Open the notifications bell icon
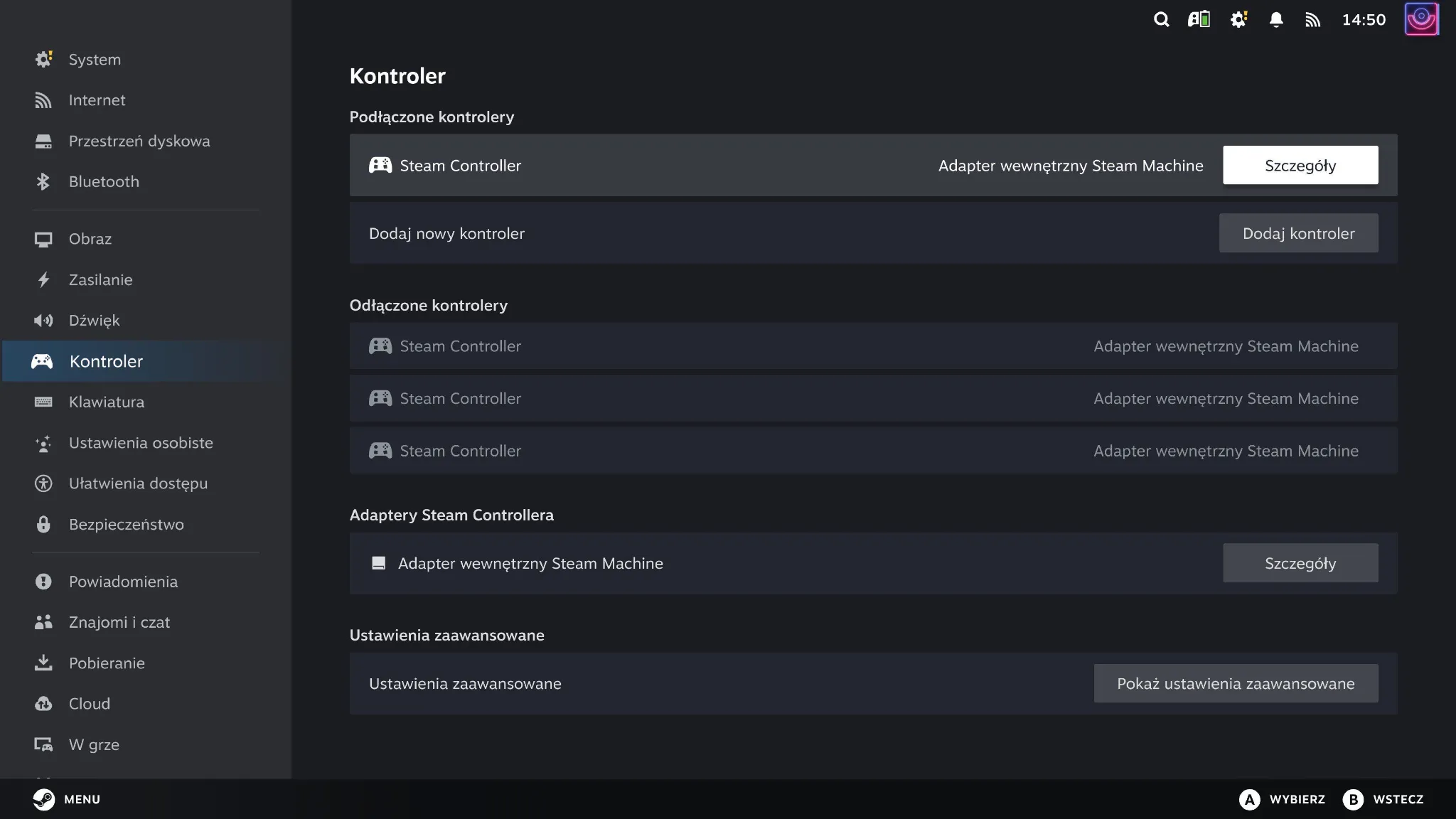The height and width of the screenshot is (819, 1456). 1276,19
